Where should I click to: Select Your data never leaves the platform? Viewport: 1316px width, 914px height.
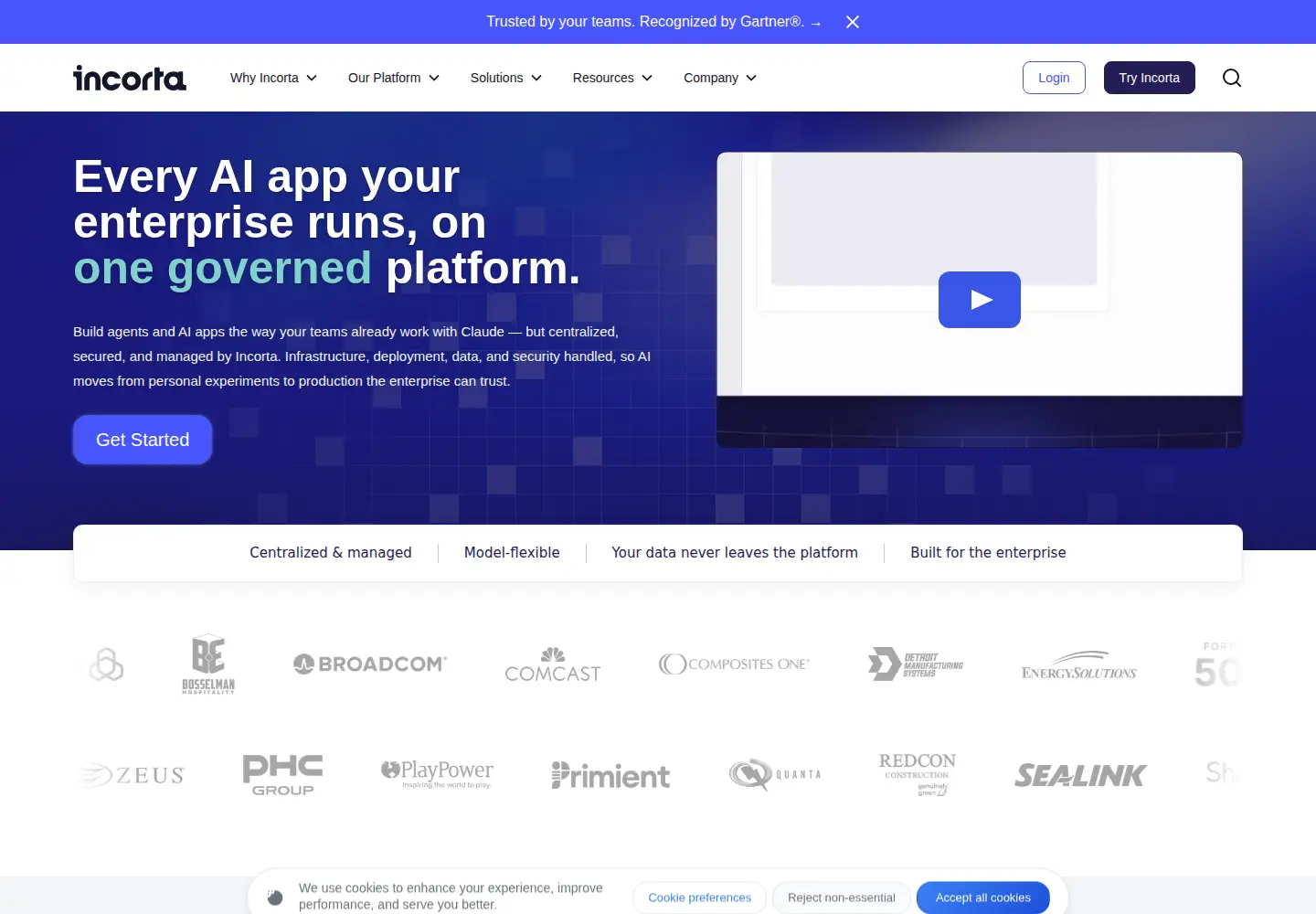tap(735, 552)
